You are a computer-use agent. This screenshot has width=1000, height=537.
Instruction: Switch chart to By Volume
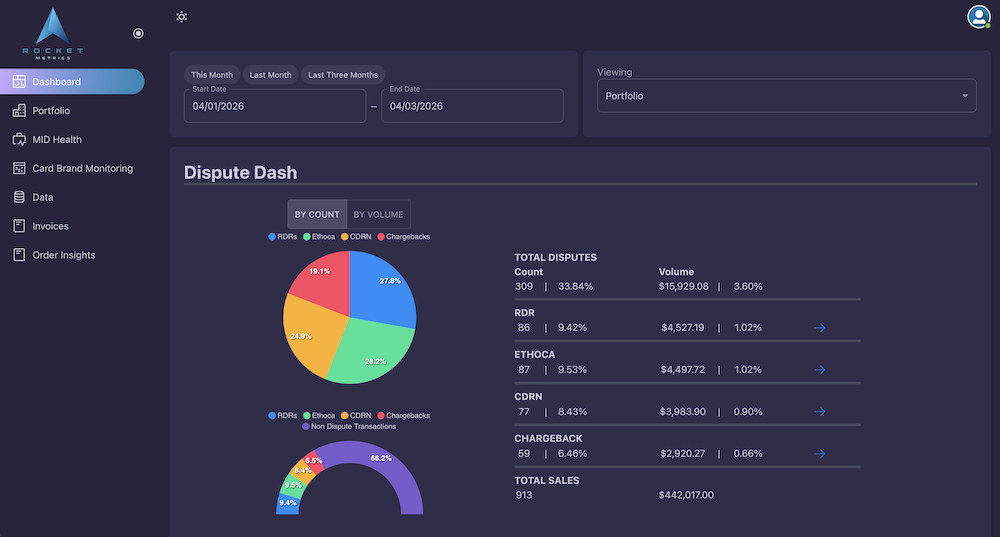coord(378,214)
